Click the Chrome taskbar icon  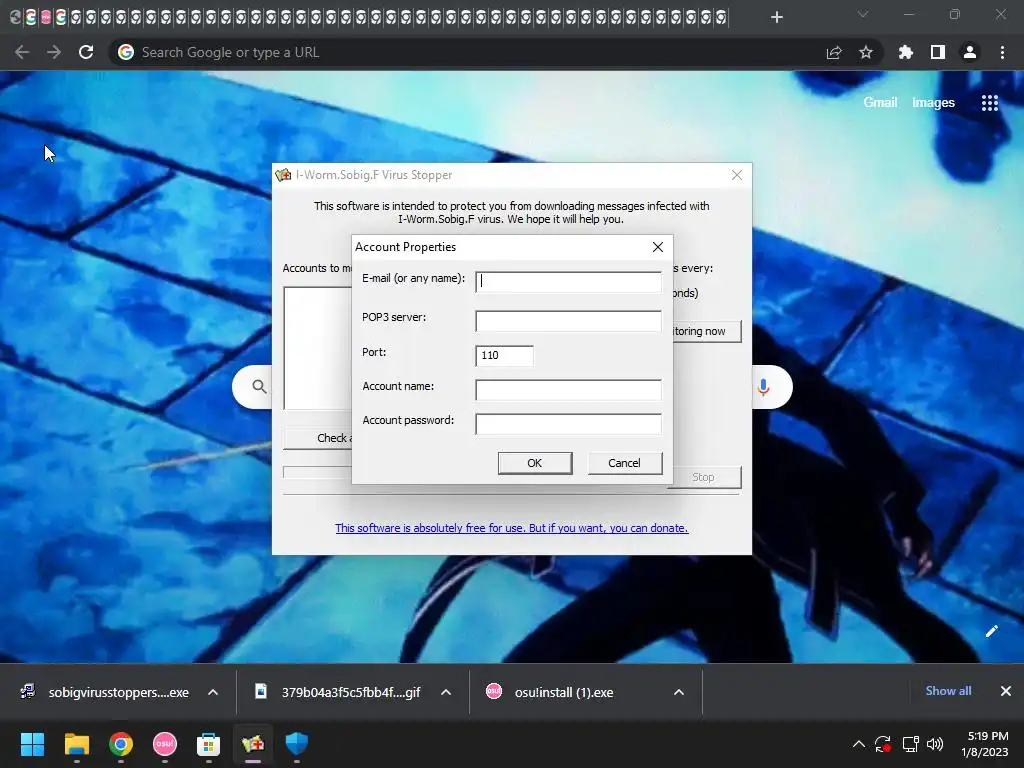121,744
